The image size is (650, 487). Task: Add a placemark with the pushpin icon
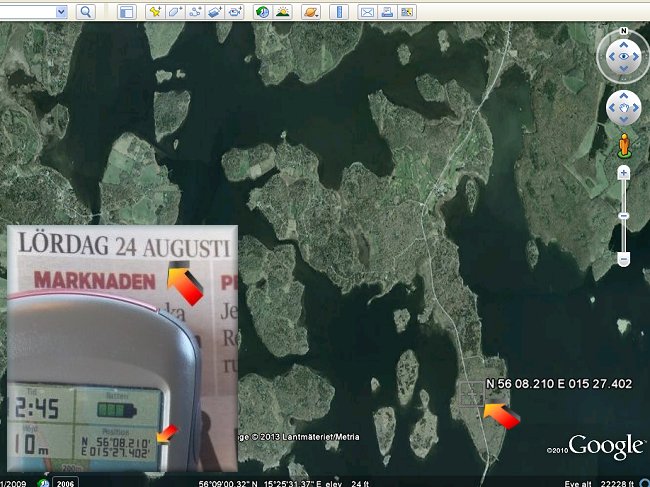coord(155,12)
